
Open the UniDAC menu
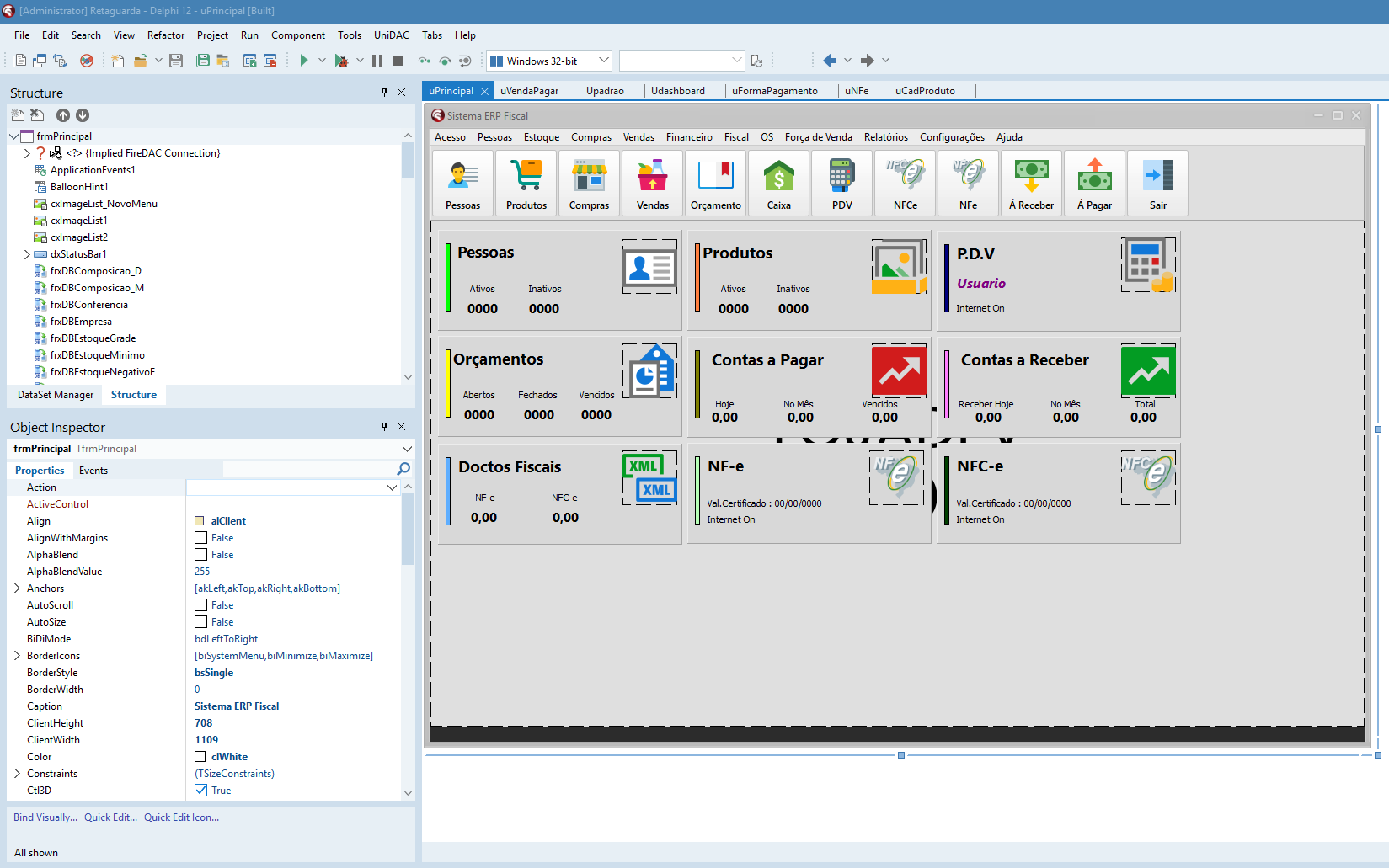coord(391,35)
